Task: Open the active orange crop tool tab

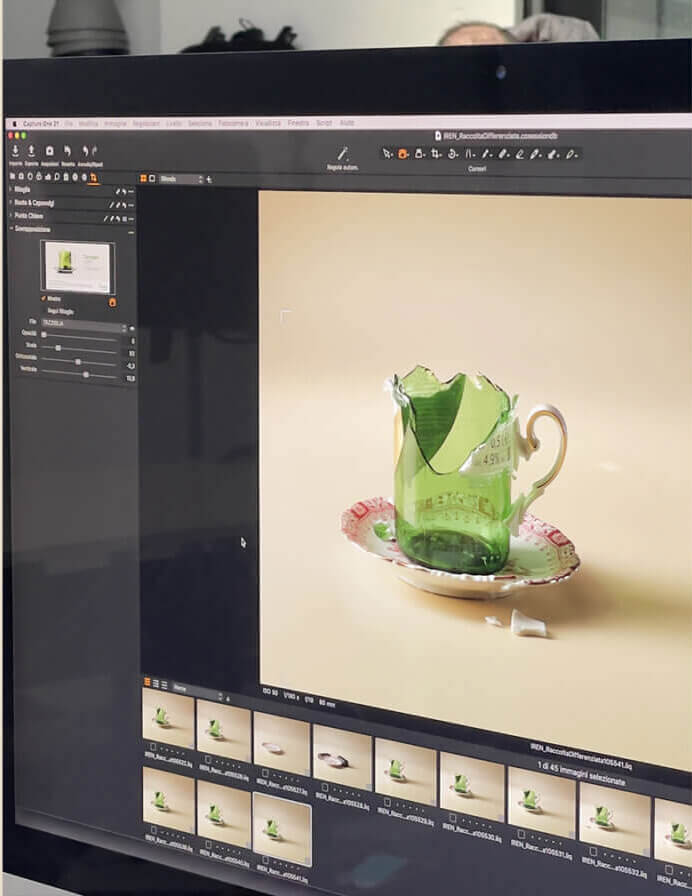Action: pyautogui.click(x=94, y=178)
